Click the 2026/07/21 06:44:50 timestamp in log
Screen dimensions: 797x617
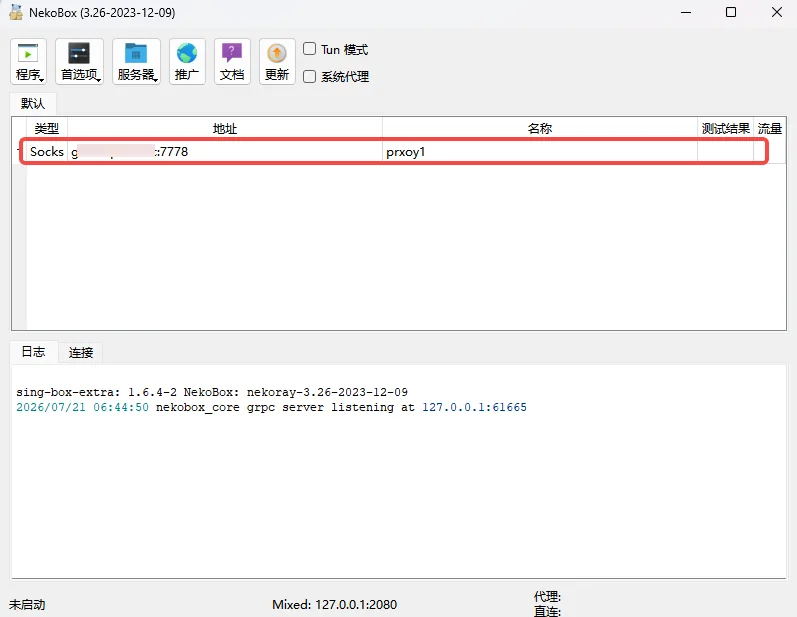coord(82,407)
